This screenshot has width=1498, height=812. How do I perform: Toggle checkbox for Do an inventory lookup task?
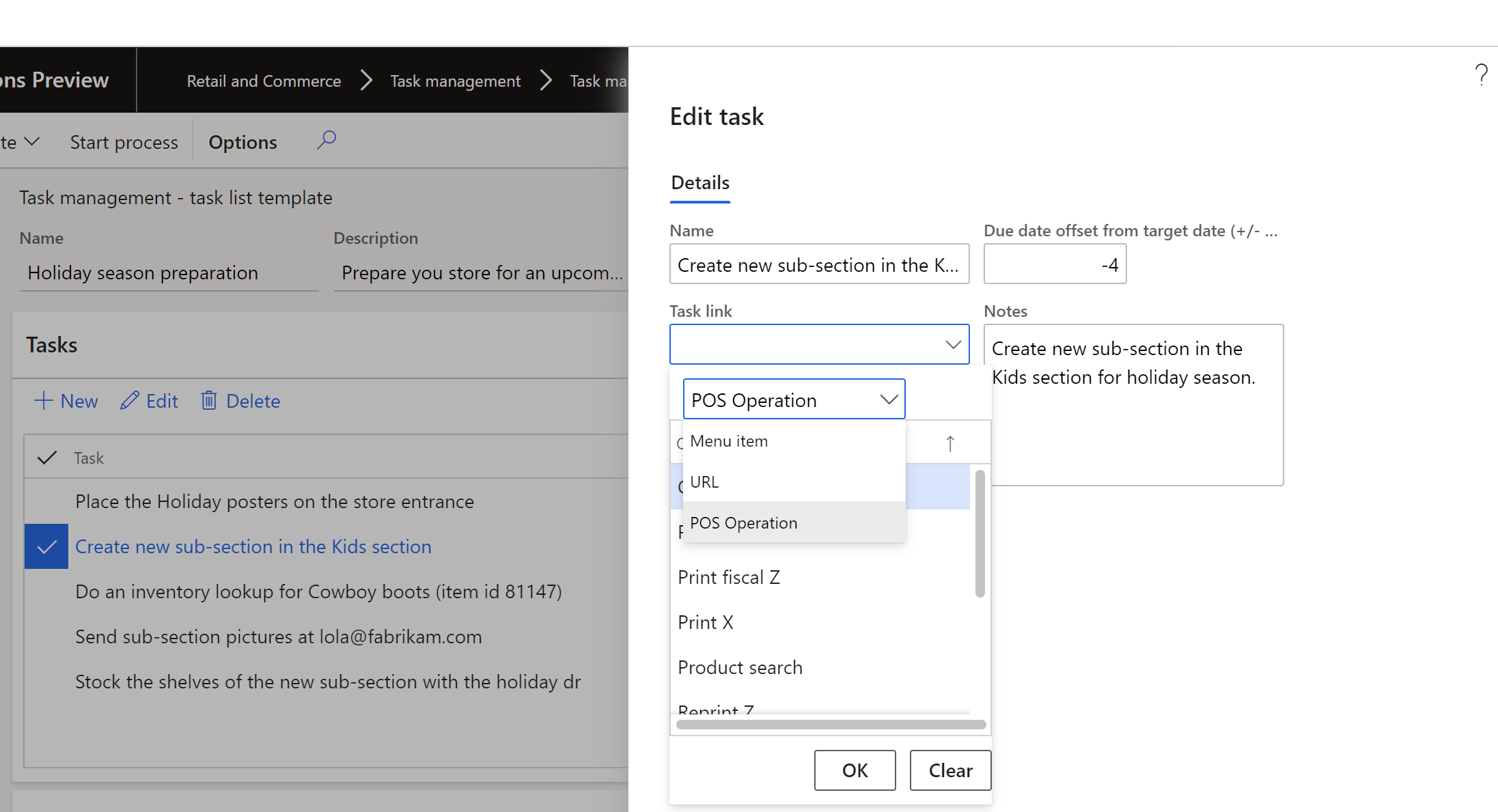pyautogui.click(x=47, y=592)
